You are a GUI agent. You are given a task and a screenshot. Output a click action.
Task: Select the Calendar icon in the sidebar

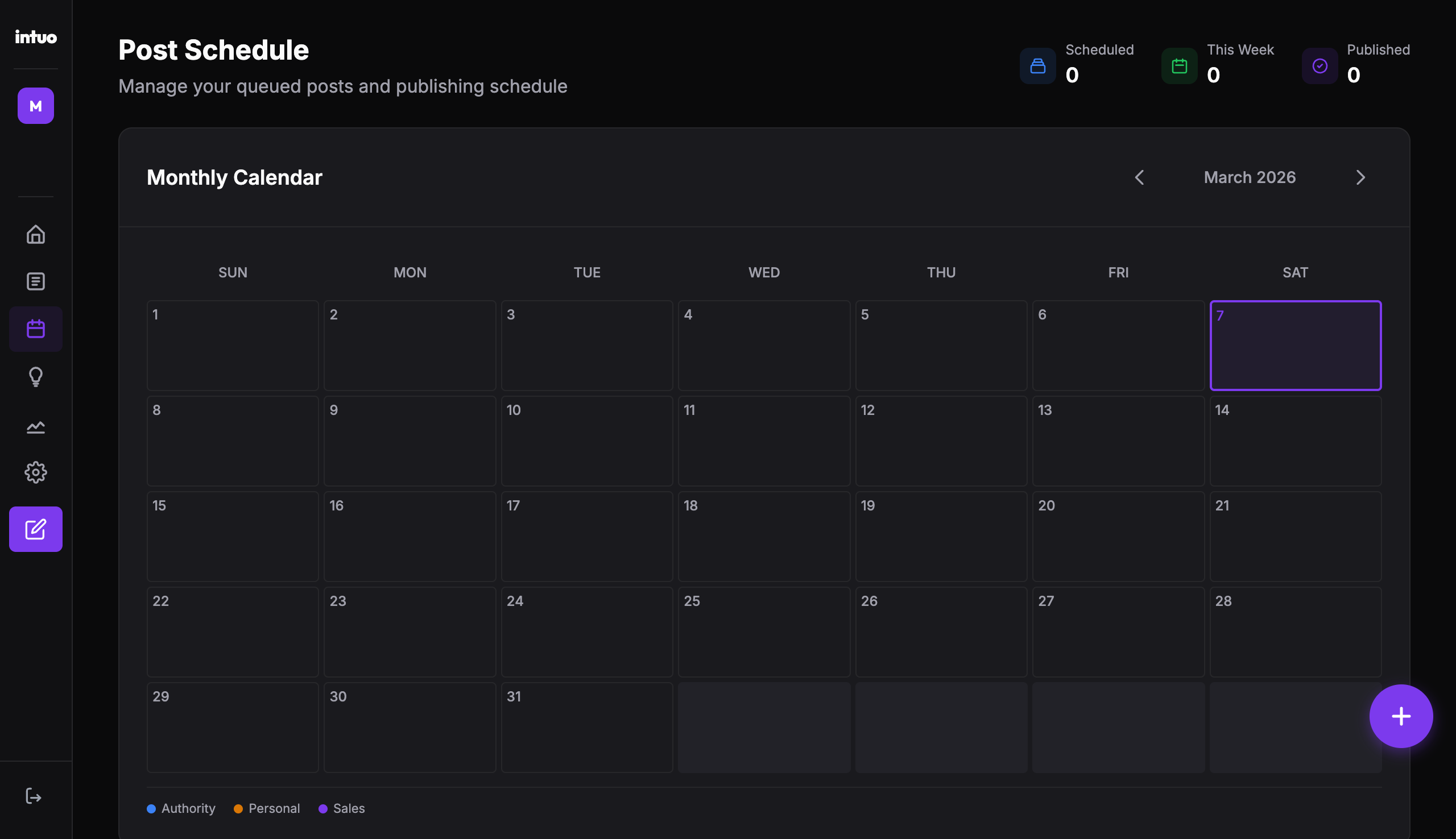pos(36,329)
